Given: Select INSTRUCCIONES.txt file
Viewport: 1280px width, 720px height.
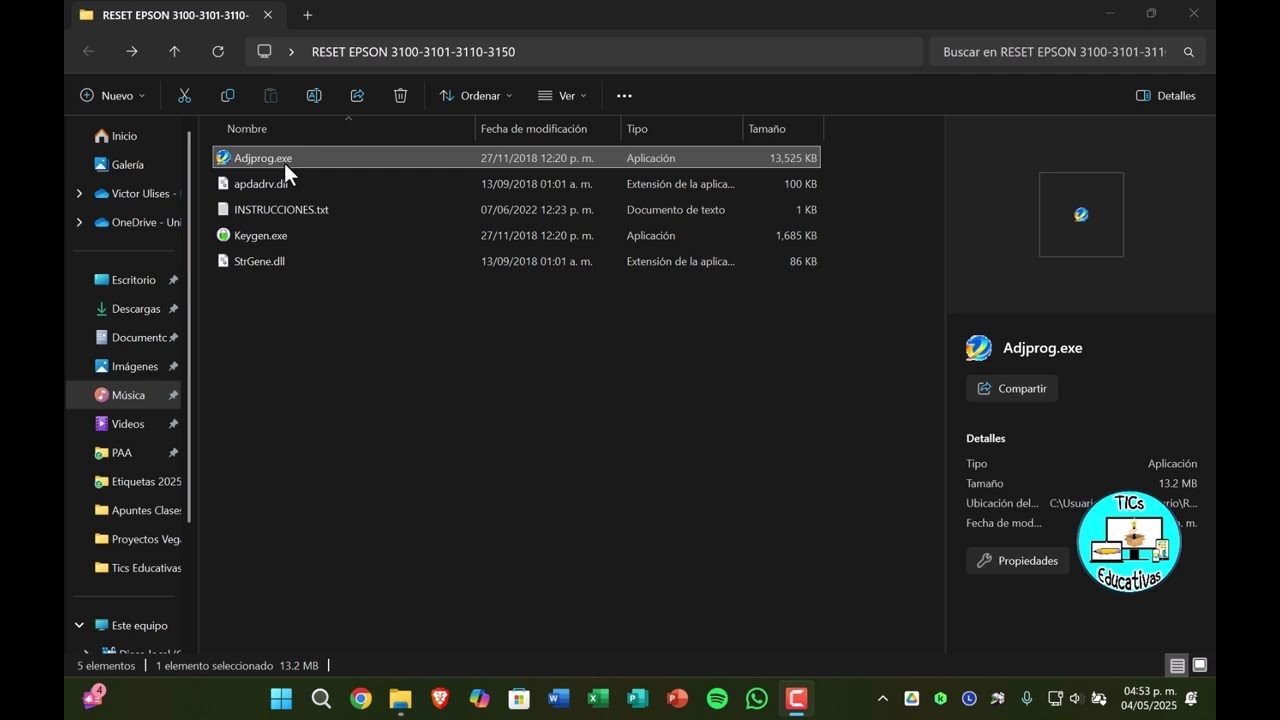Looking at the screenshot, I should coord(516,210).
